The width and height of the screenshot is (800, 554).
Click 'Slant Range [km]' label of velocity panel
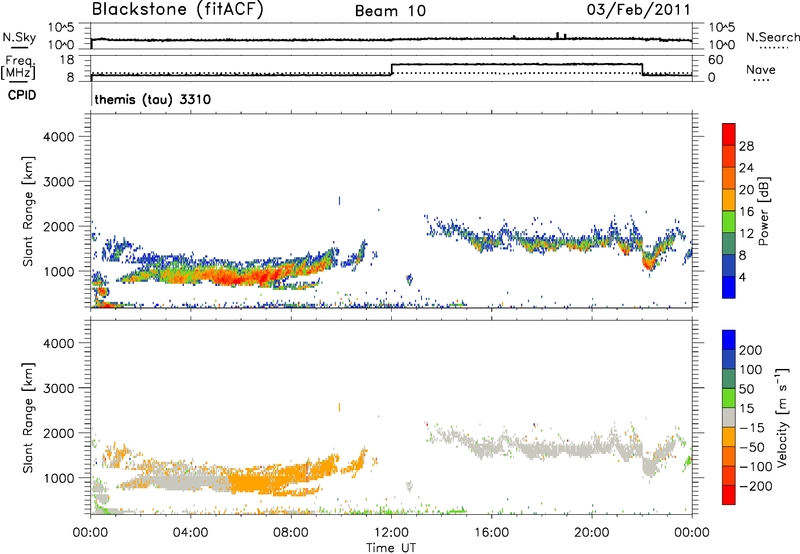pyautogui.click(x=28, y=418)
